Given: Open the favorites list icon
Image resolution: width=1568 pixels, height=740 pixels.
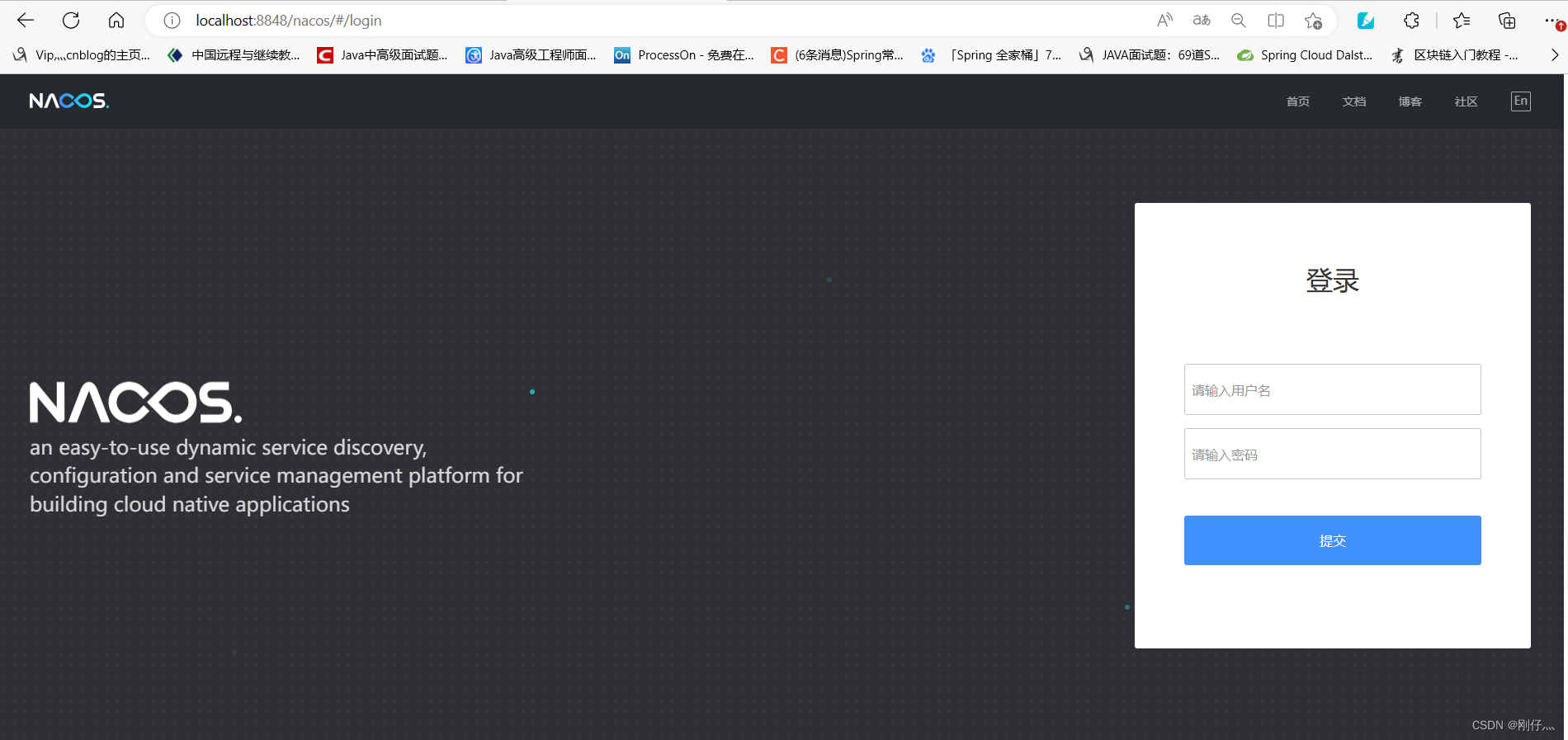Looking at the screenshot, I should tap(1462, 21).
